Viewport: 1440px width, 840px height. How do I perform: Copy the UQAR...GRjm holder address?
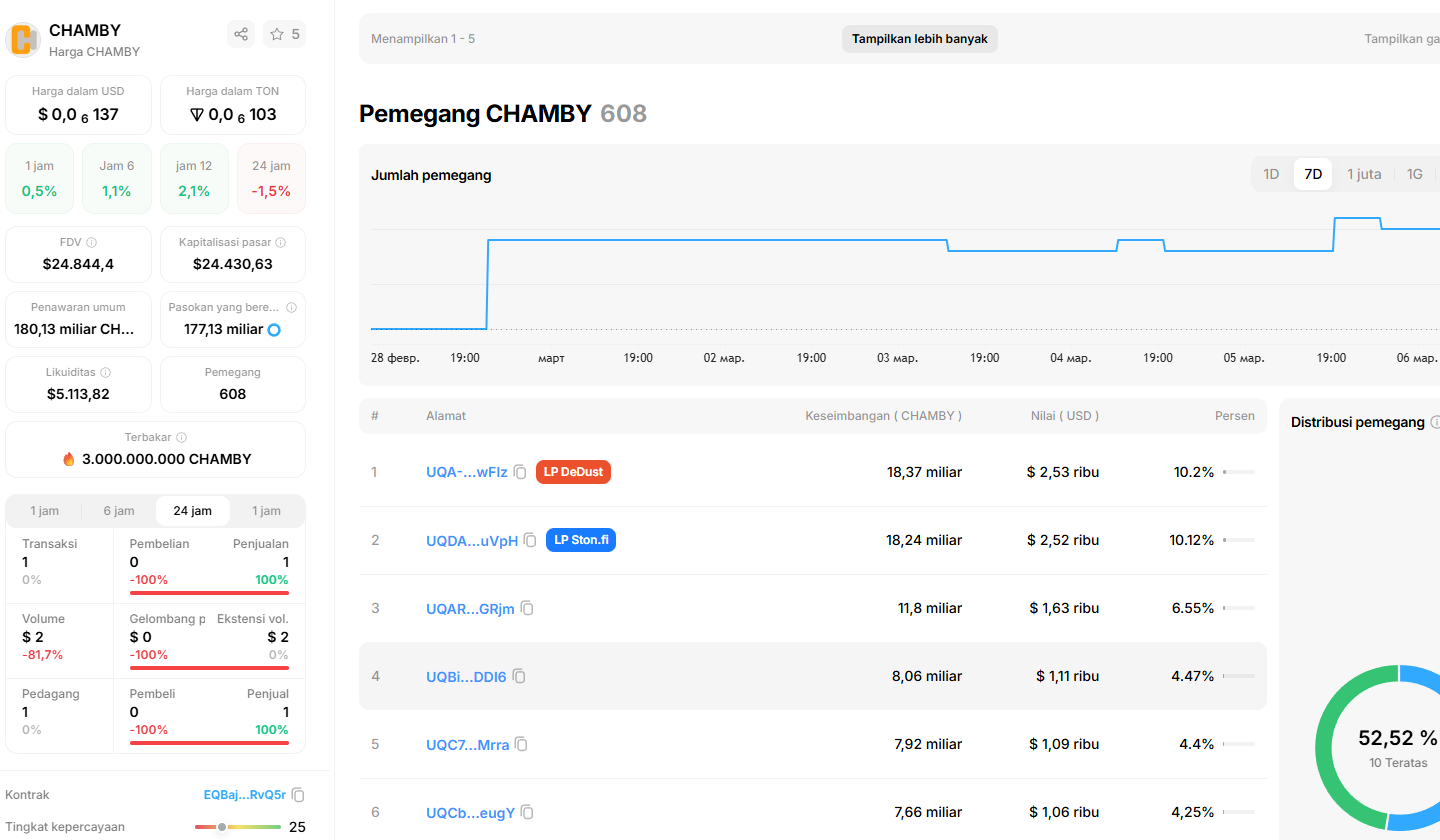click(x=527, y=608)
